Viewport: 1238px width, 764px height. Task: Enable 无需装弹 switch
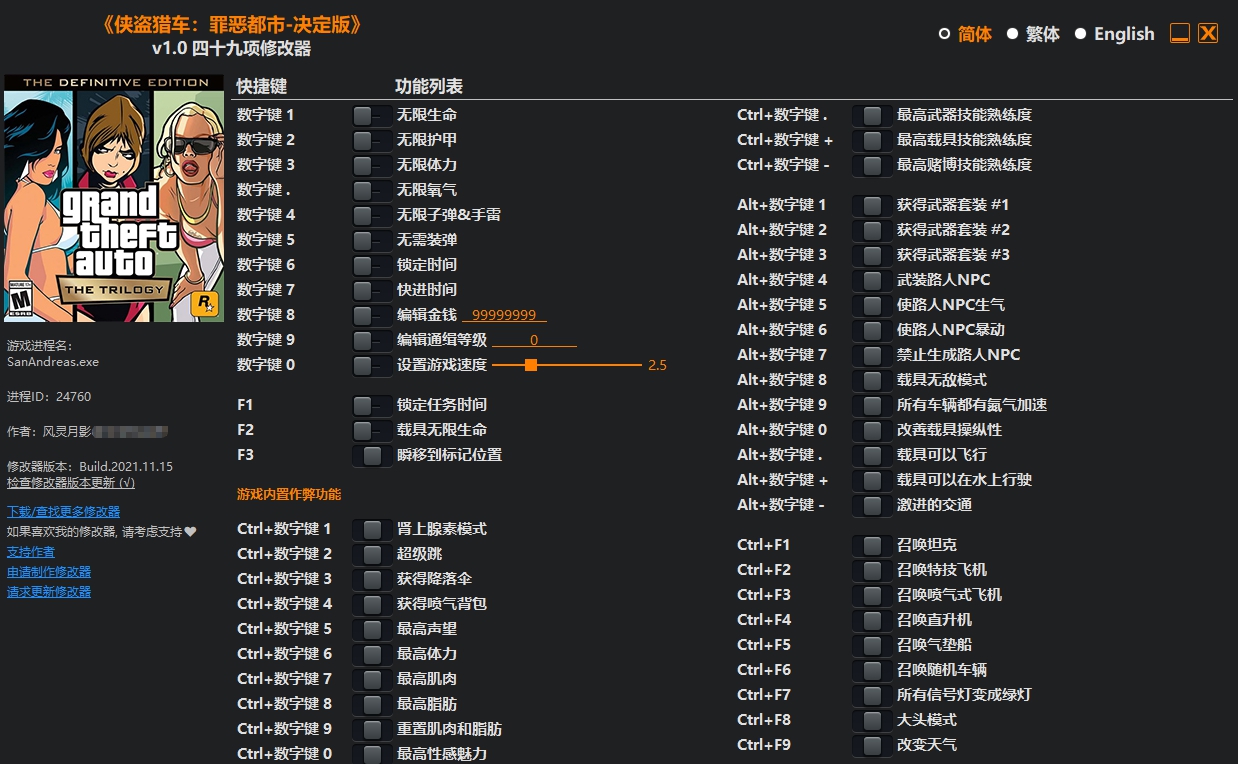(372, 240)
